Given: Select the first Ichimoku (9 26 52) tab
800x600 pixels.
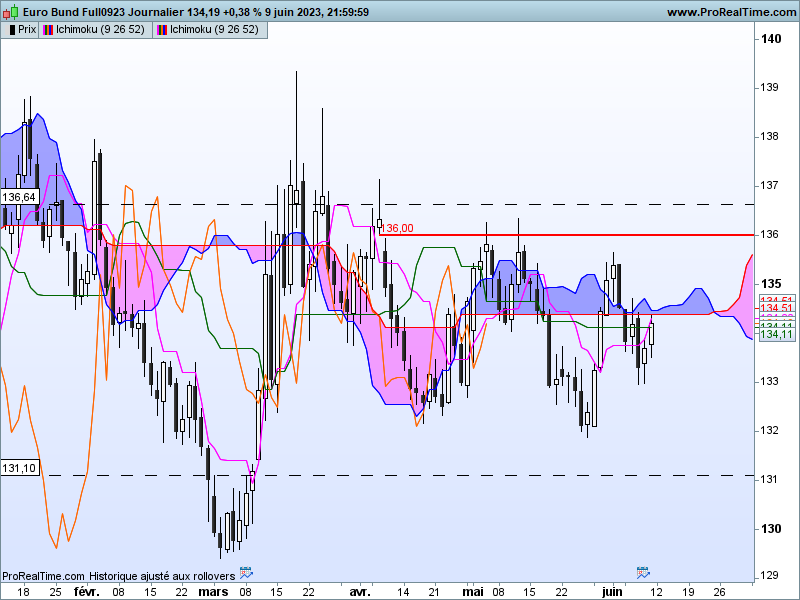Looking at the screenshot, I should pyautogui.click(x=96, y=30).
